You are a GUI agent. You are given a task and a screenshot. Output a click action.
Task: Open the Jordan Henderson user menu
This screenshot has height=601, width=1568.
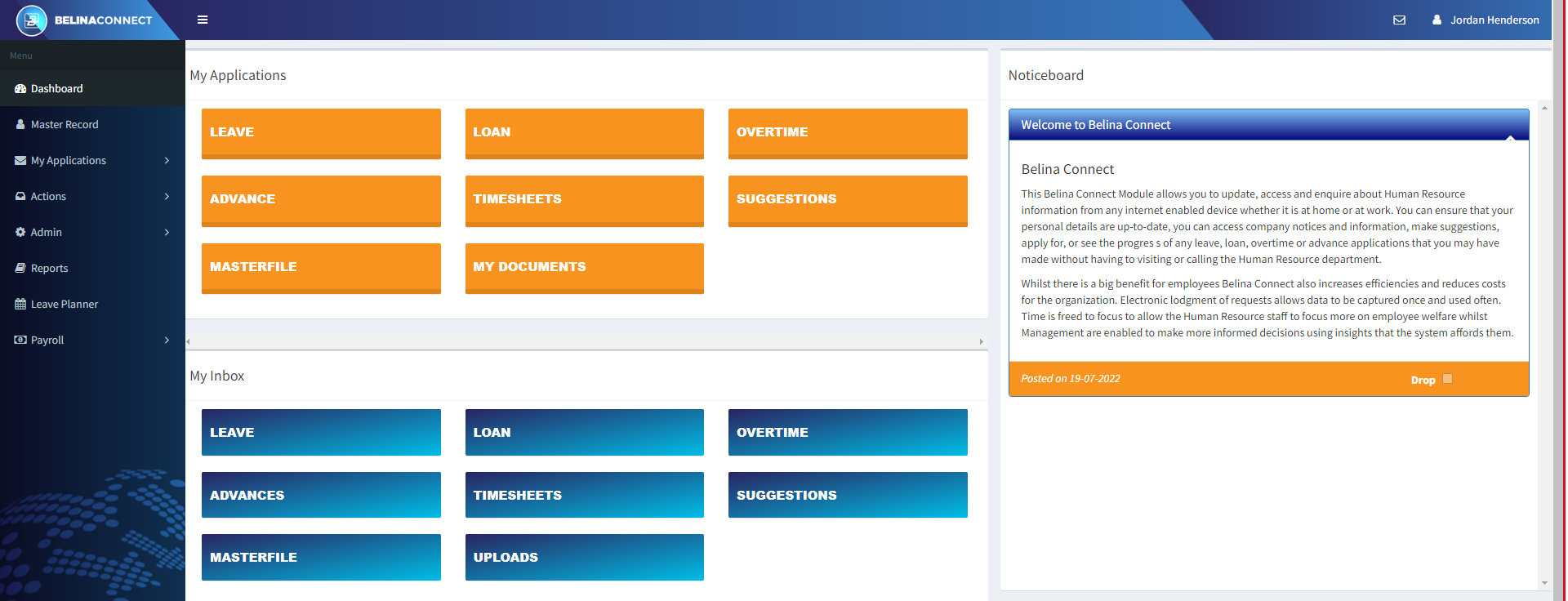[1486, 20]
